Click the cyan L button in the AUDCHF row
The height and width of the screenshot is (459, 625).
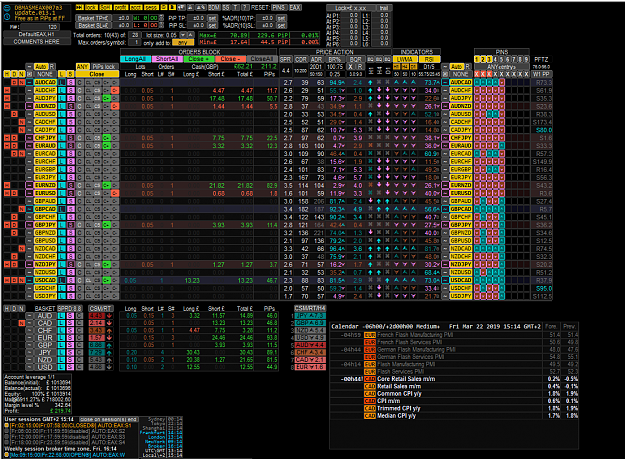point(62,90)
